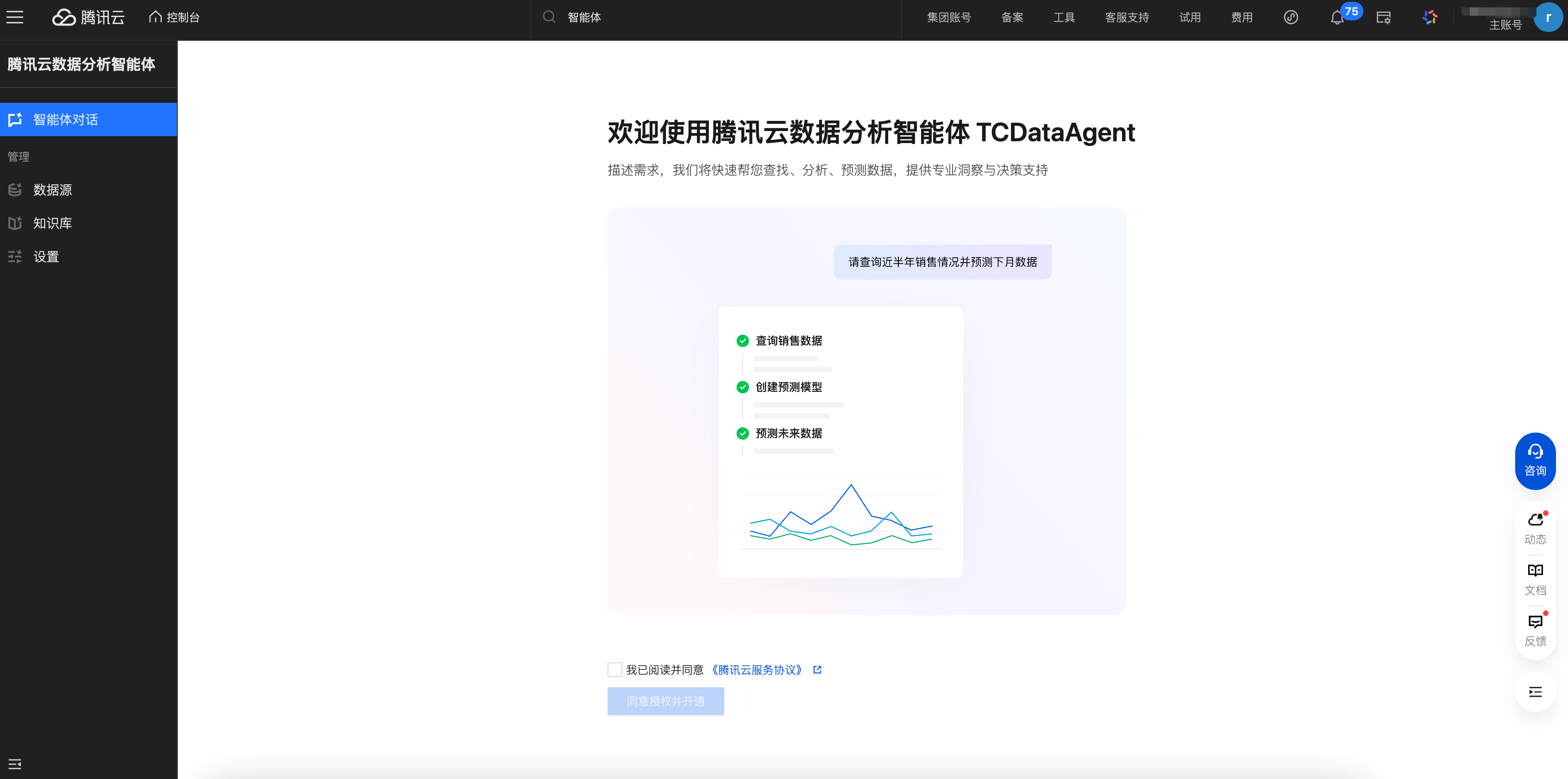
Task: Click the external link icon beside agreement
Action: 817,669
